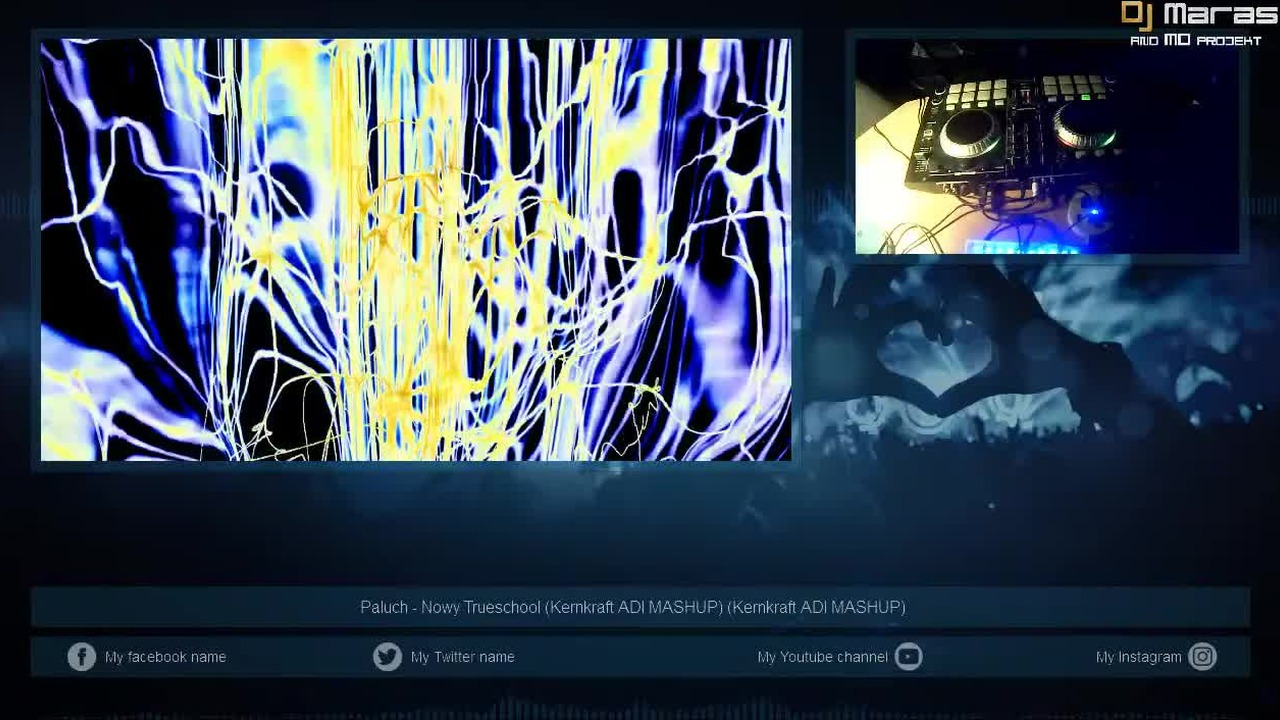This screenshot has width=1280, height=720.
Task: Tap the left pad grid on the controller
Action: pos(975,92)
